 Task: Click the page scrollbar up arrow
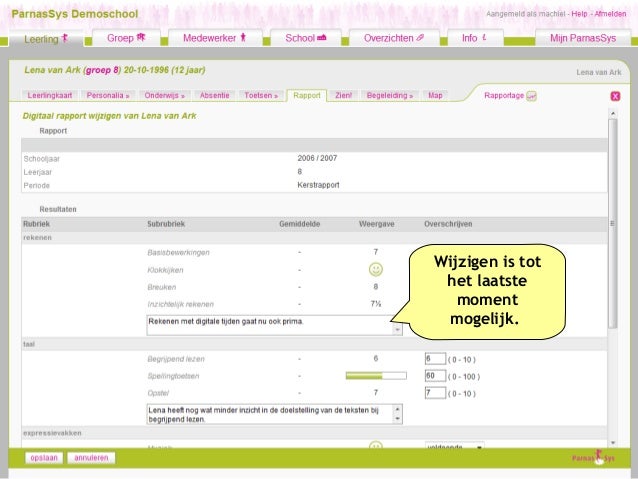(x=613, y=113)
